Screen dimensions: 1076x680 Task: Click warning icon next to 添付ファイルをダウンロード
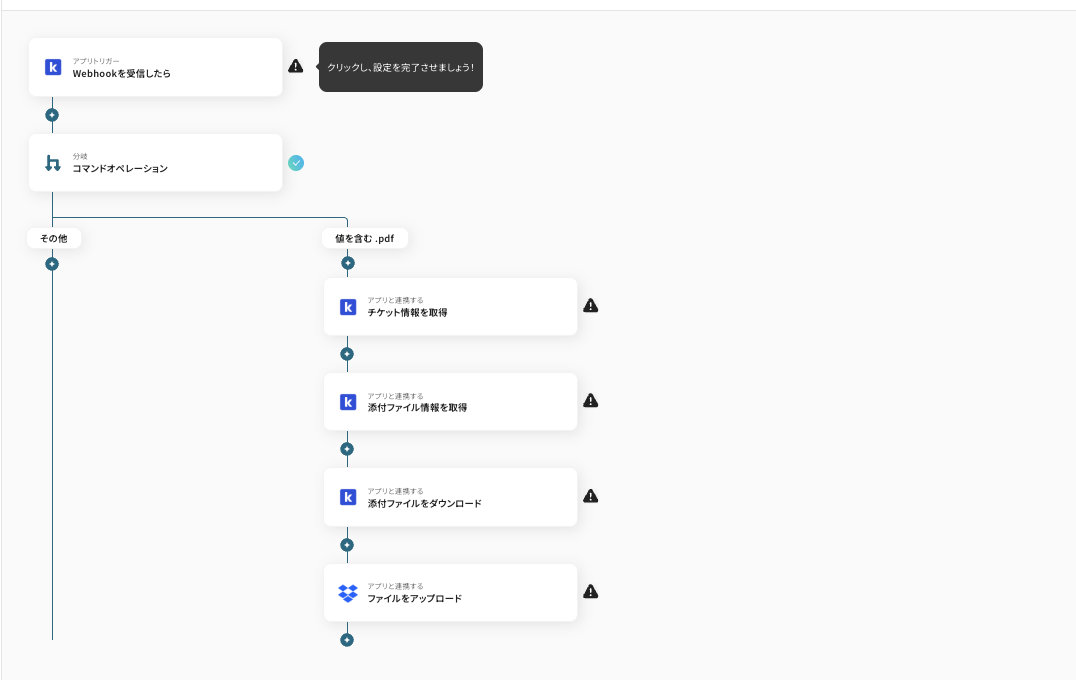[590, 496]
